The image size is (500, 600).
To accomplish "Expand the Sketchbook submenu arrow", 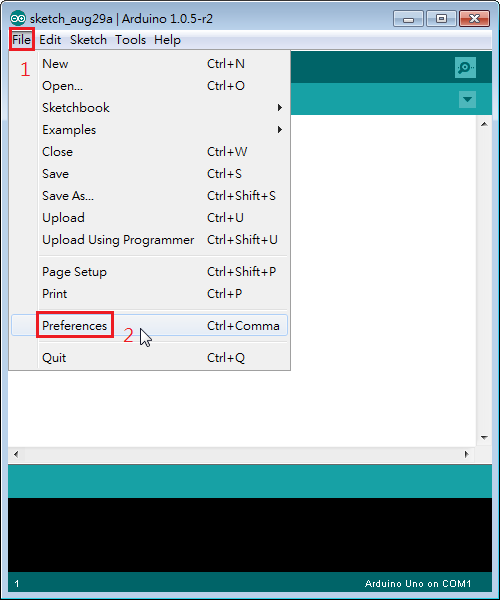I will [x=280, y=108].
